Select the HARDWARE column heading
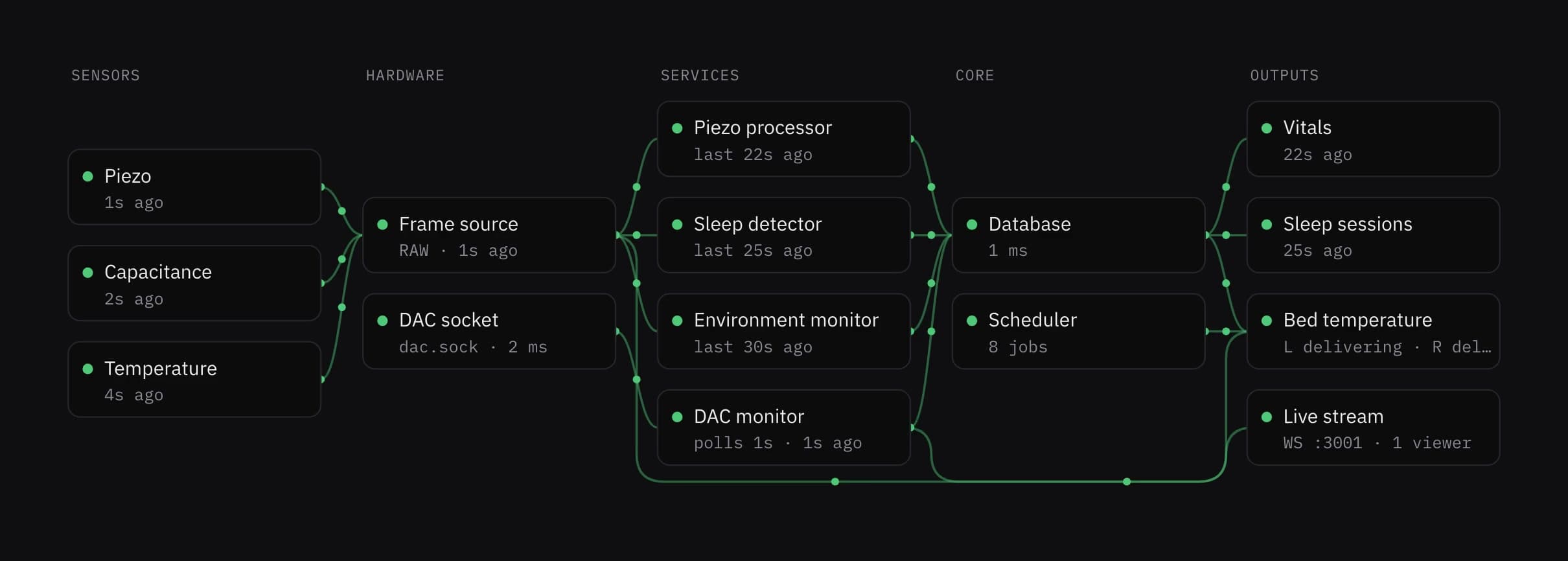The image size is (1568, 561). (x=405, y=75)
